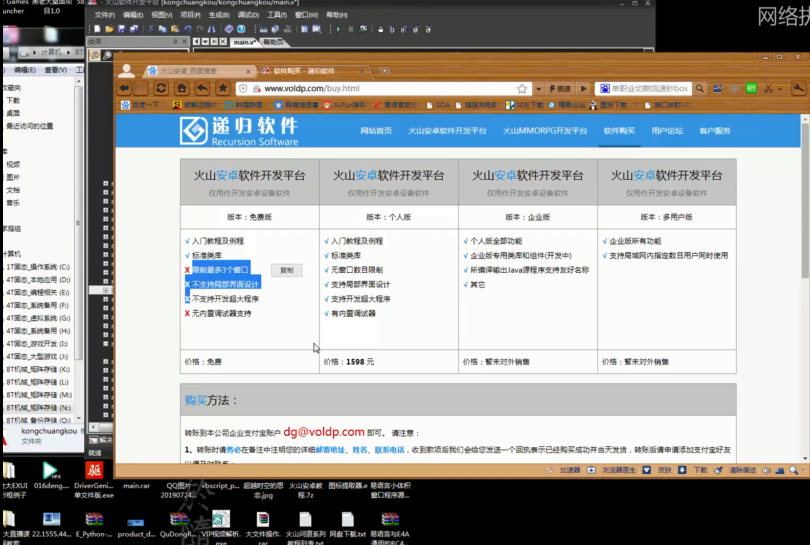Click the browser refresh button

[x=161, y=88]
